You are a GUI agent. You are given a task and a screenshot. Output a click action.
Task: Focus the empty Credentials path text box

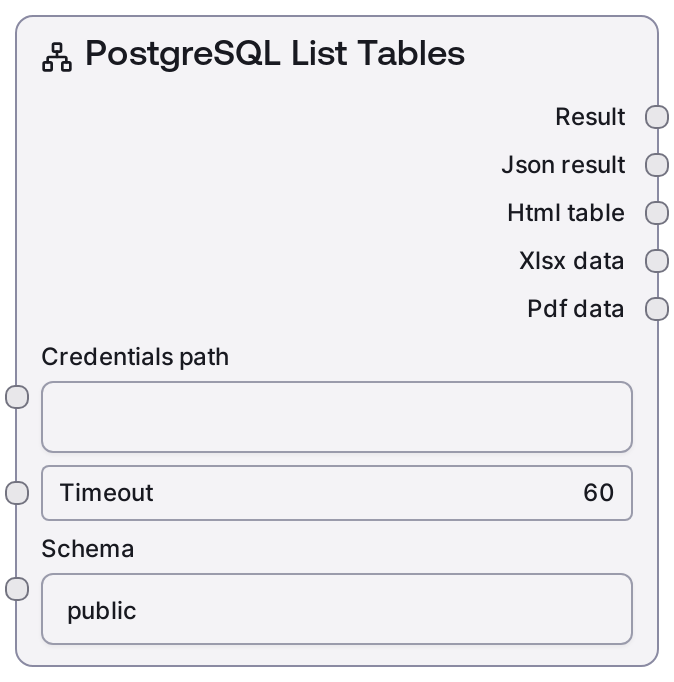tap(336, 417)
